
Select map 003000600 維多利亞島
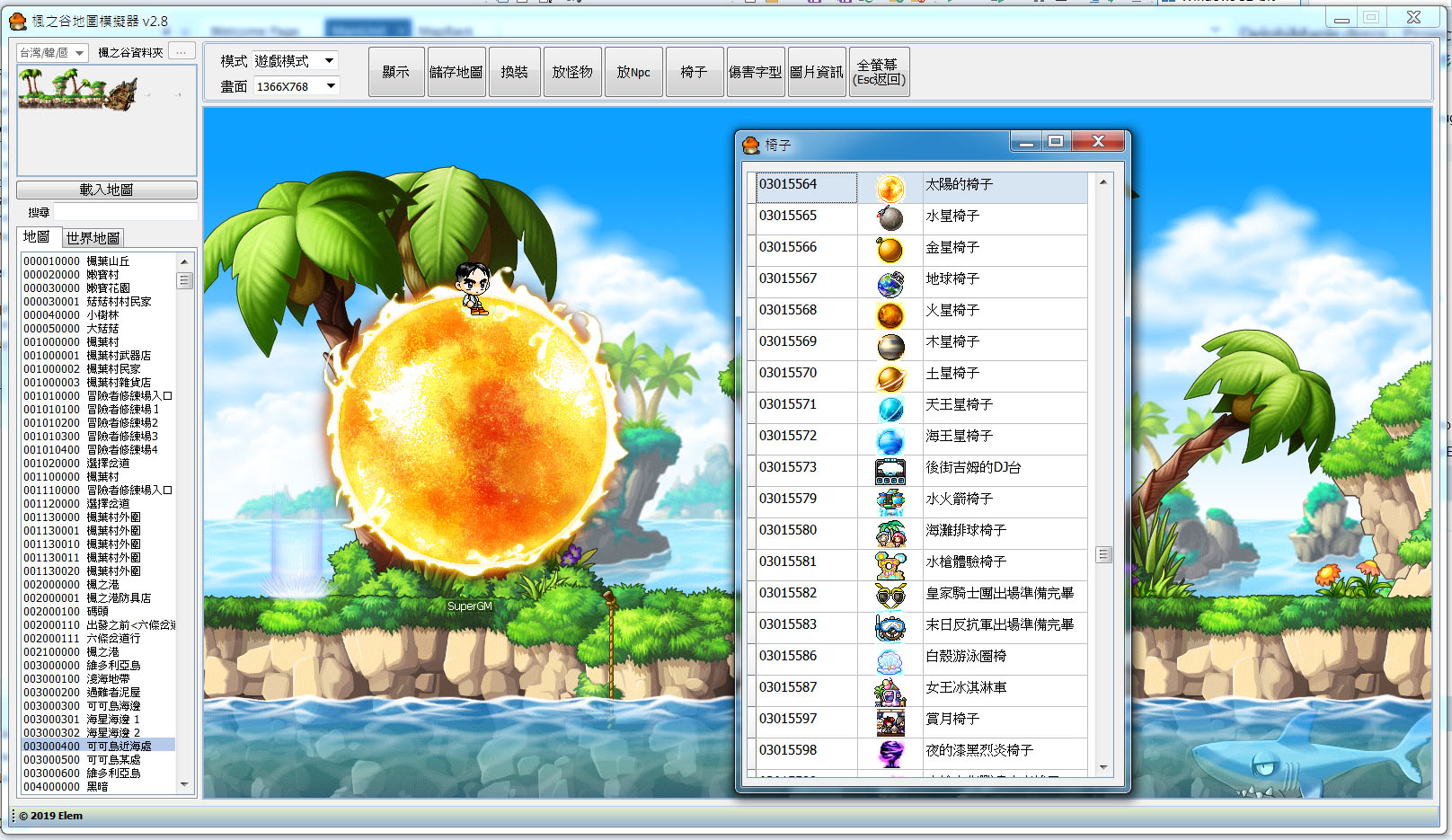[x=99, y=774]
